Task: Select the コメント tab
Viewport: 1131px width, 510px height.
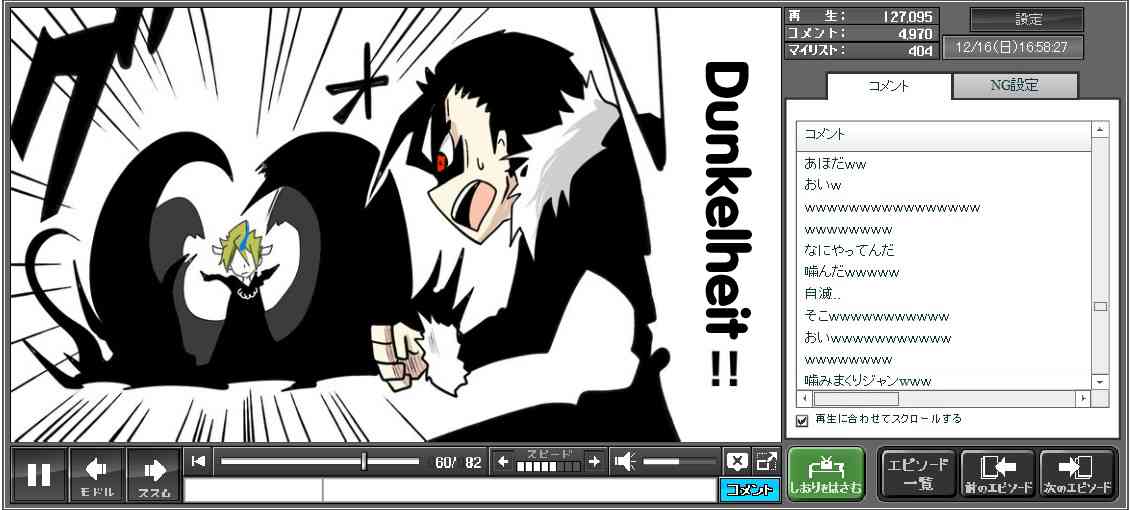Action: 887,86
